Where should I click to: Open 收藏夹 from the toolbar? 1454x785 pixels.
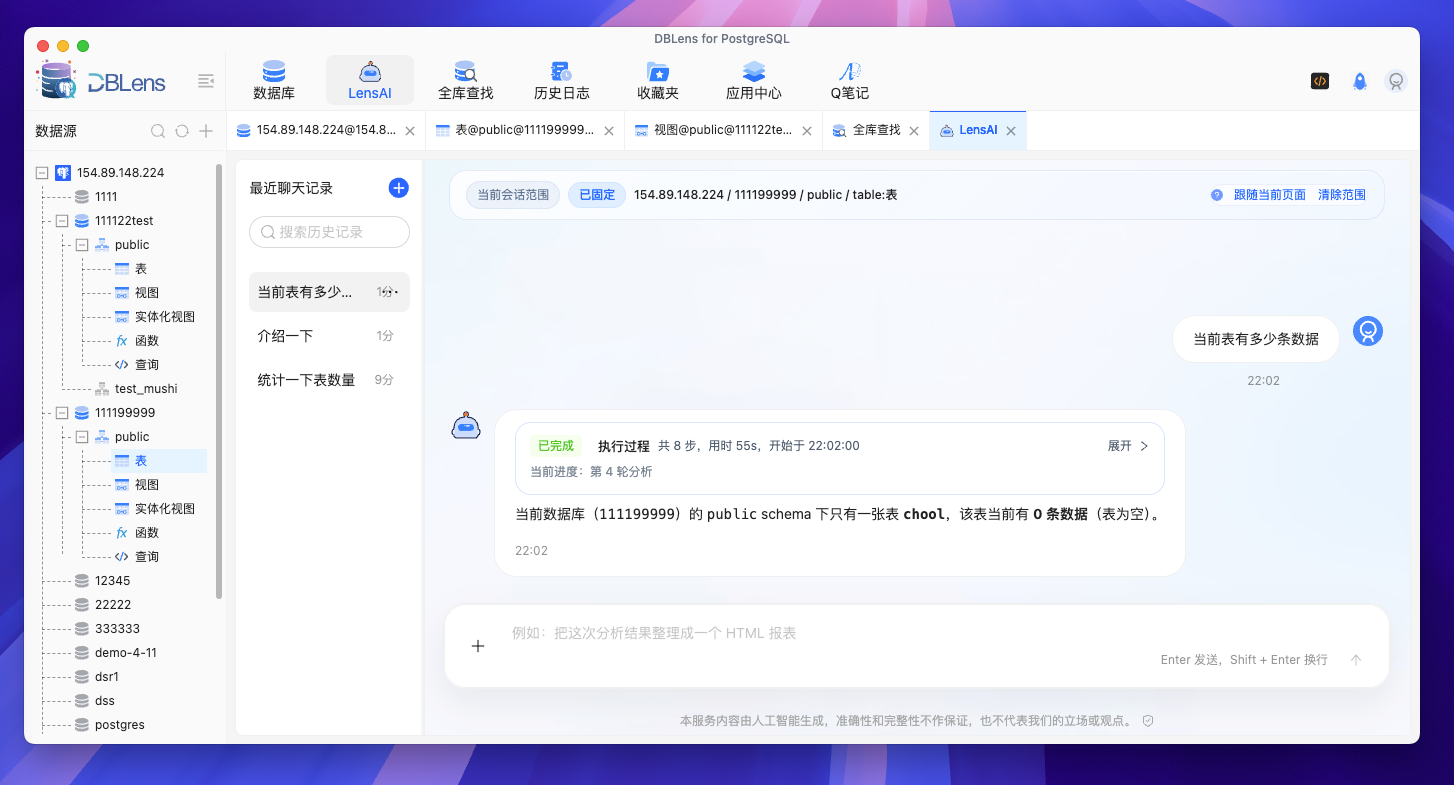(658, 80)
